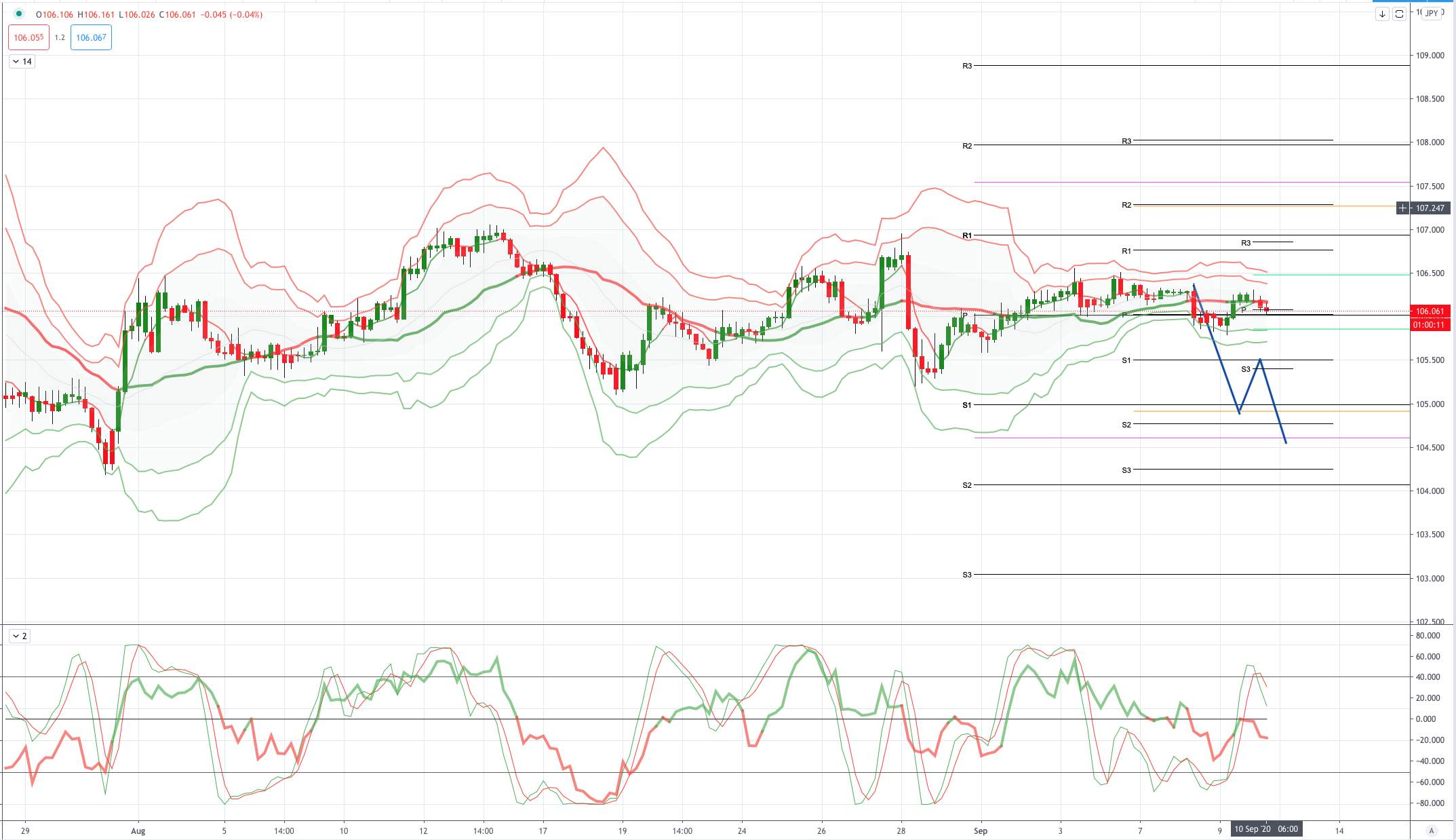Click the green market status dot
The width and height of the screenshot is (1456, 840).
coord(18,14)
